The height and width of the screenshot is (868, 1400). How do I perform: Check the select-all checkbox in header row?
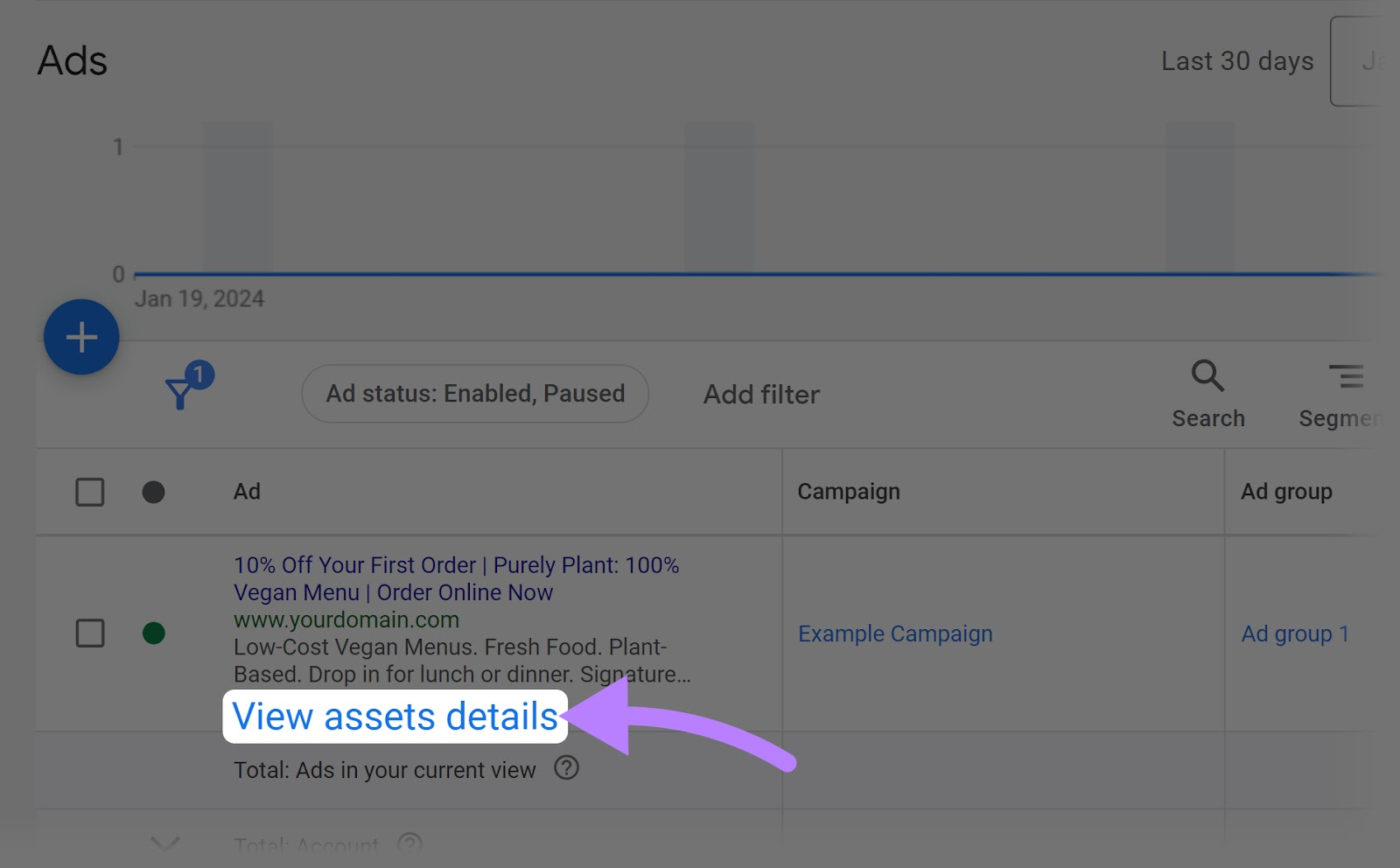tap(90, 492)
